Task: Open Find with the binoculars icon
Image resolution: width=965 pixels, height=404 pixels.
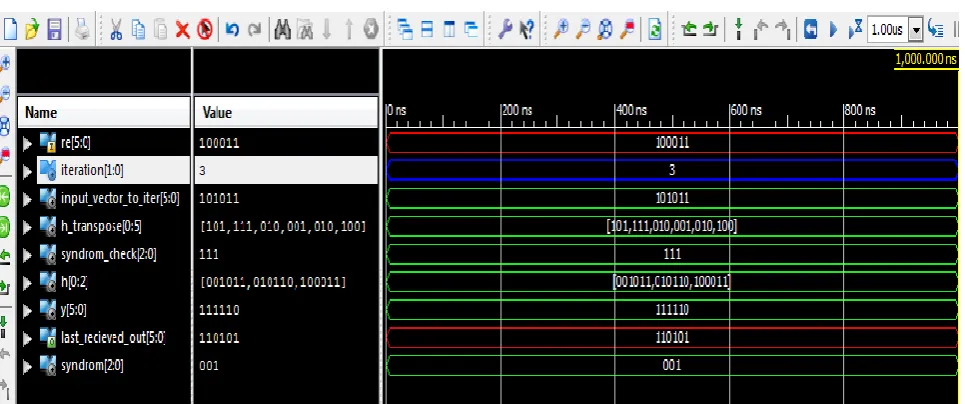Action: 282,28
